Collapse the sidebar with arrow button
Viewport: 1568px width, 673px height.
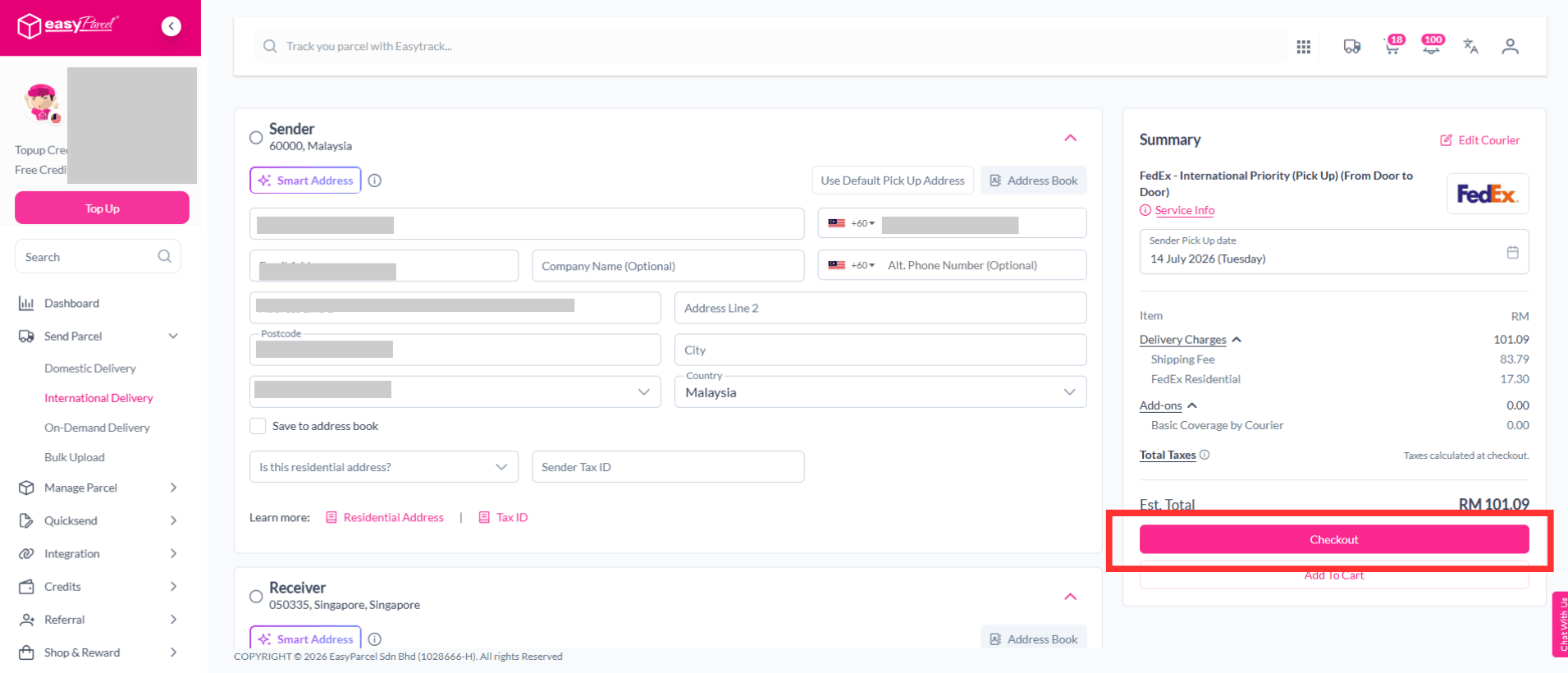171,26
